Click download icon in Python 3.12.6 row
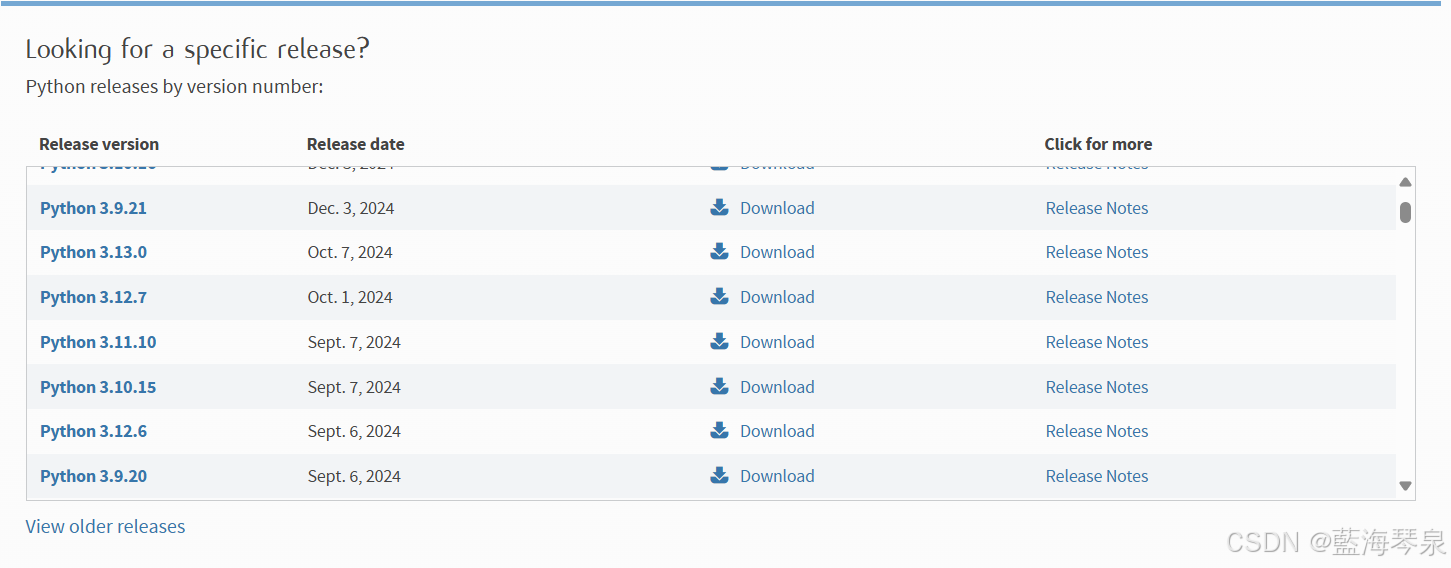1451x568 pixels. 719,431
